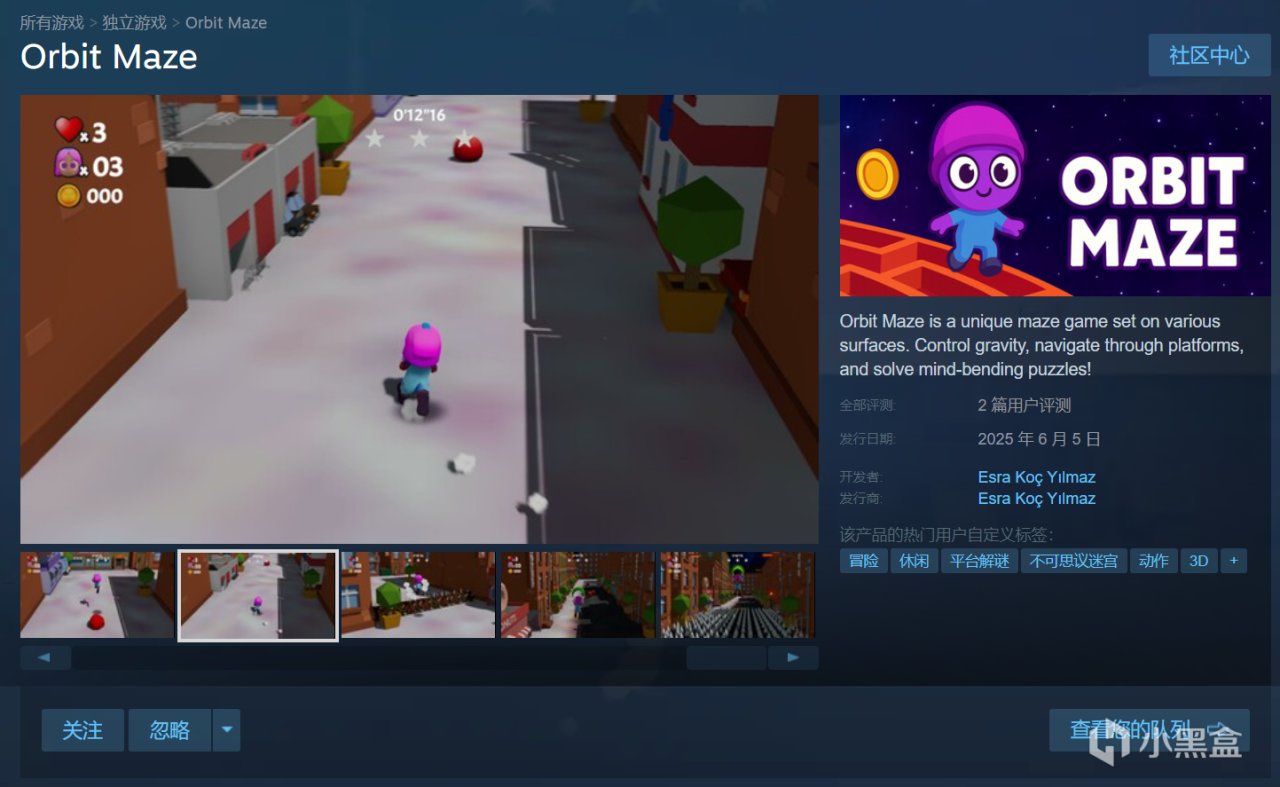Image resolution: width=1280 pixels, height=787 pixels.
Task: Add a tag with the plus button
Action: [1233, 561]
